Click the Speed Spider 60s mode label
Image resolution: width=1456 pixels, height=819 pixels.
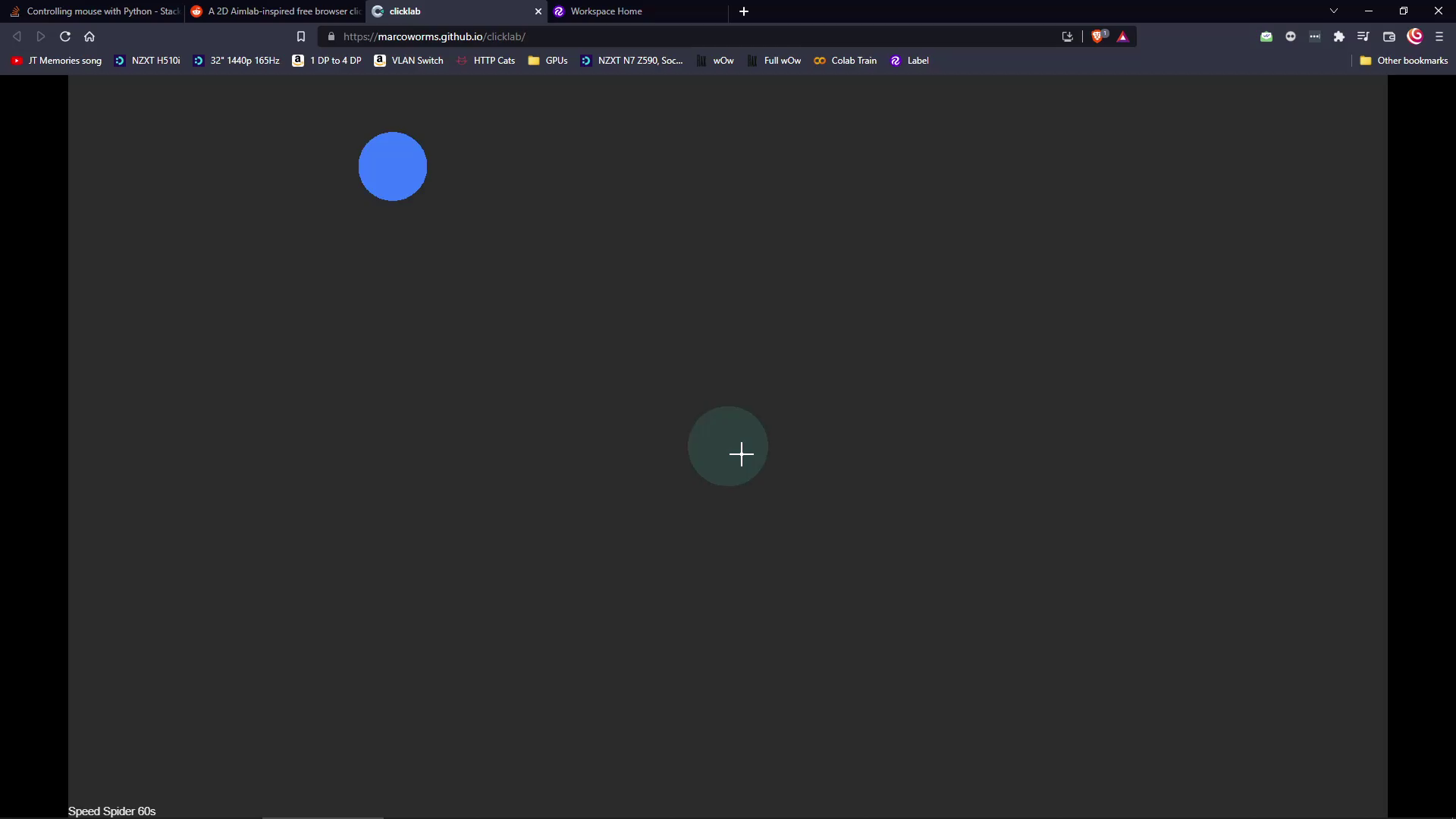[x=111, y=811]
